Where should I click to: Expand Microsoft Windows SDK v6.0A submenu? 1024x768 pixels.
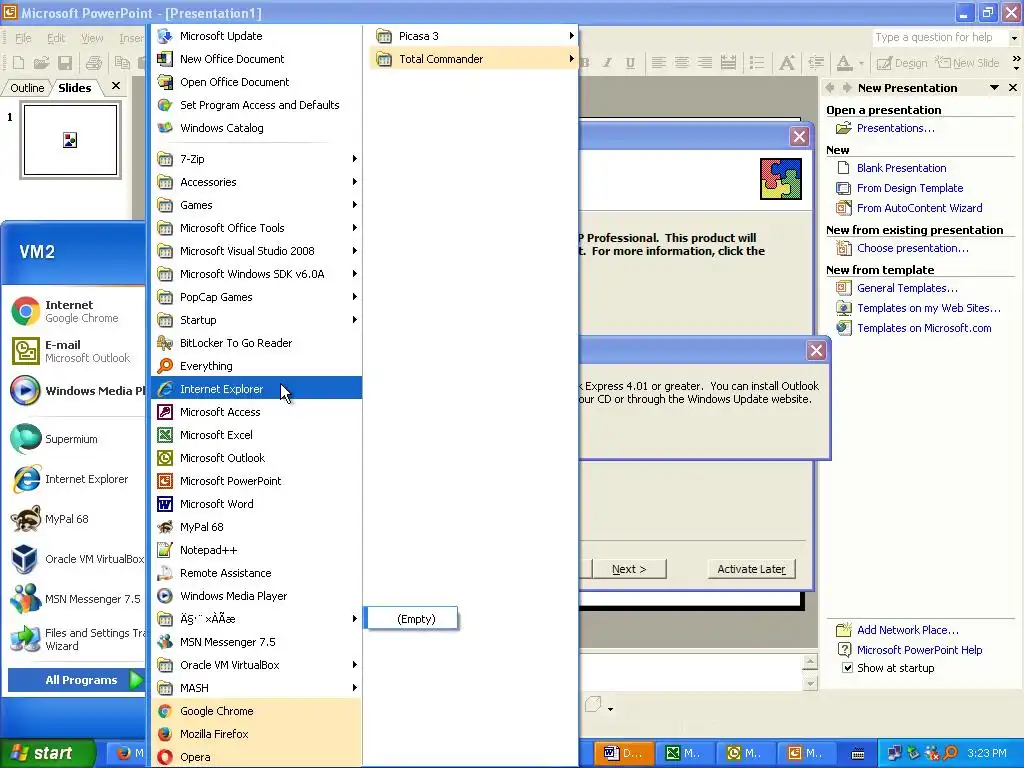coord(256,274)
